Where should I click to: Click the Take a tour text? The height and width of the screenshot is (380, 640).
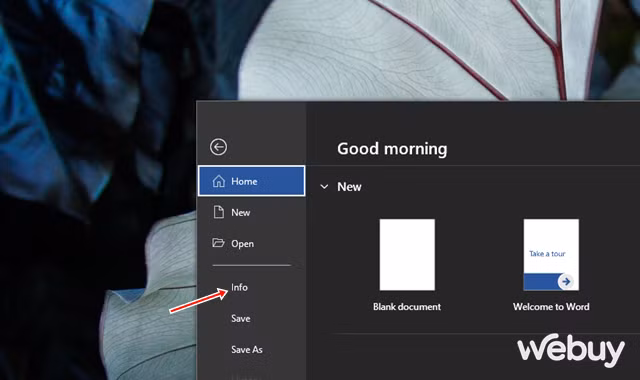pyautogui.click(x=547, y=253)
